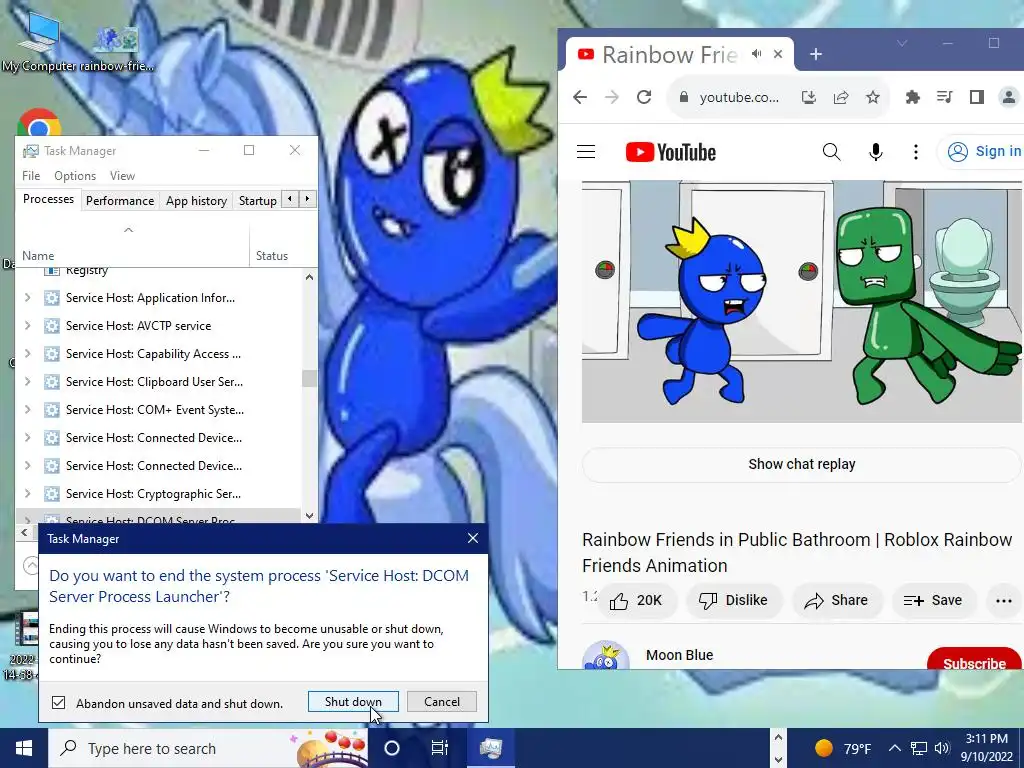Open the Moon Blue channel avatar
The height and width of the screenshot is (768, 1024).
pyautogui.click(x=605, y=656)
